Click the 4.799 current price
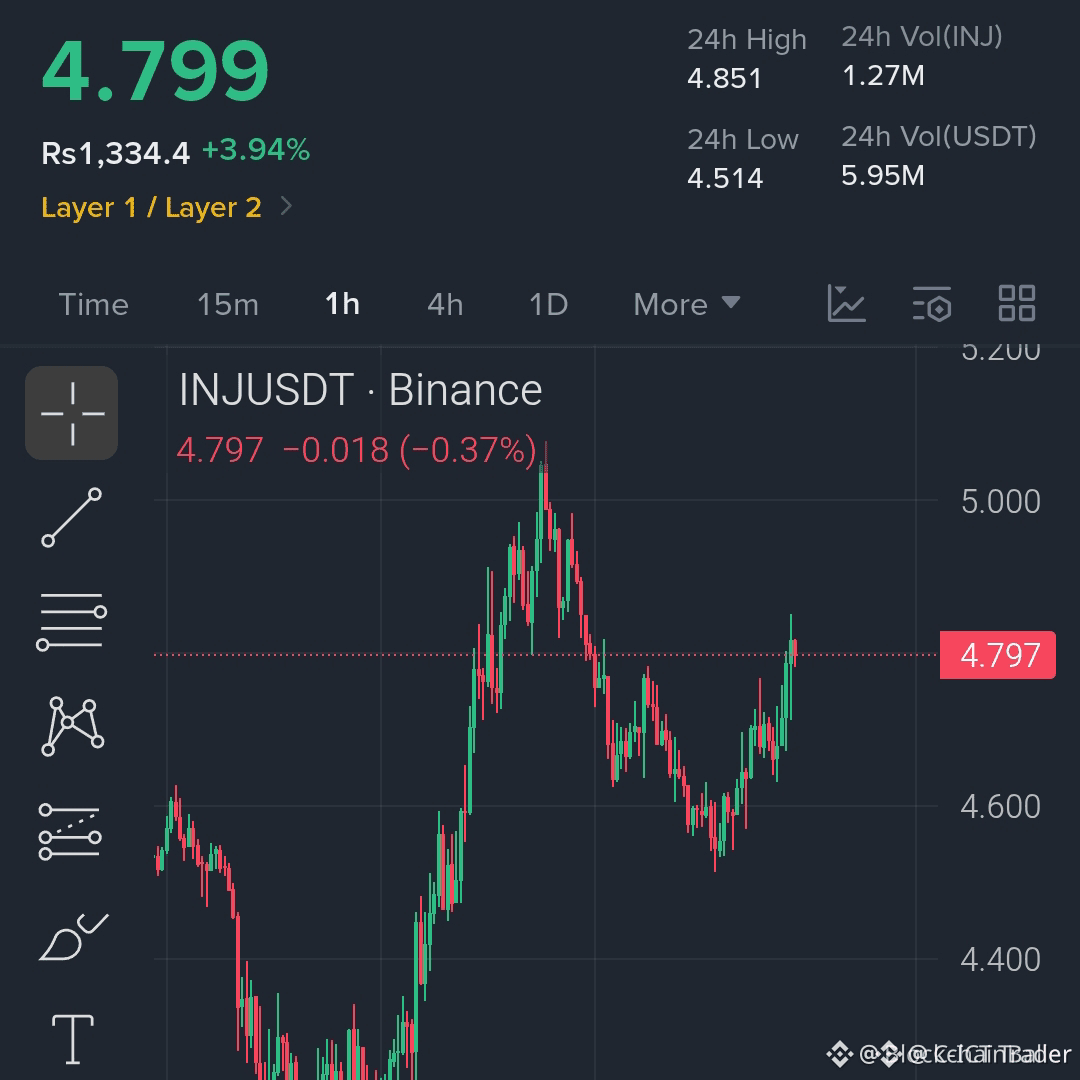This screenshot has width=1080, height=1080. point(155,70)
